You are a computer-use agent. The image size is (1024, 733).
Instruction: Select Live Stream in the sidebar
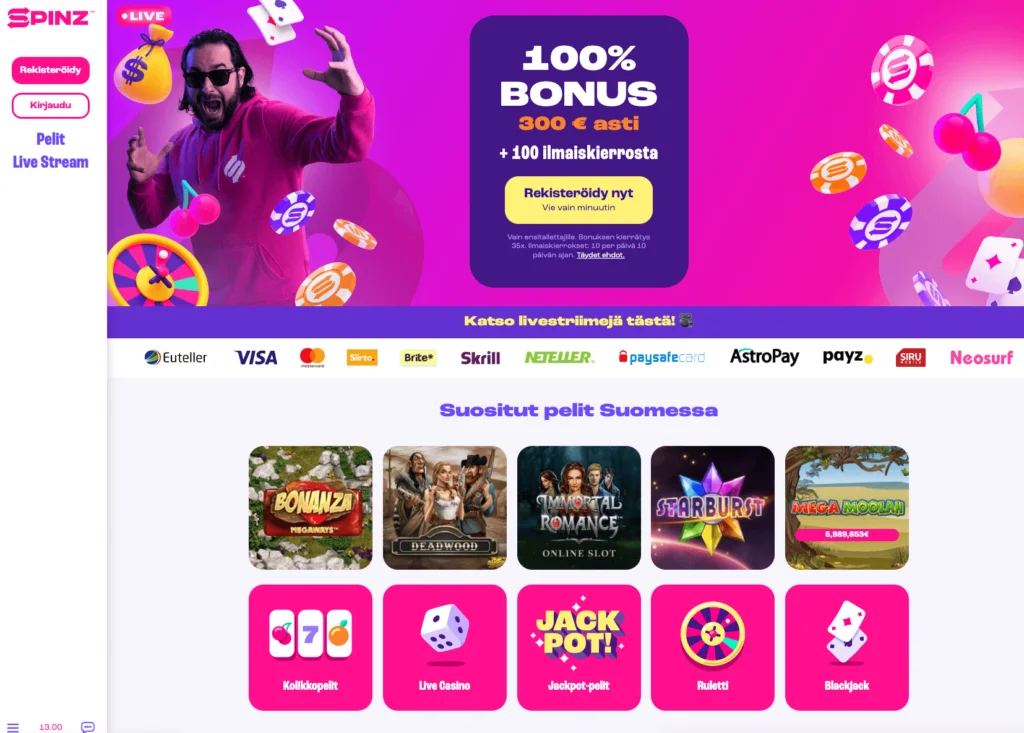(x=50, y=162)
